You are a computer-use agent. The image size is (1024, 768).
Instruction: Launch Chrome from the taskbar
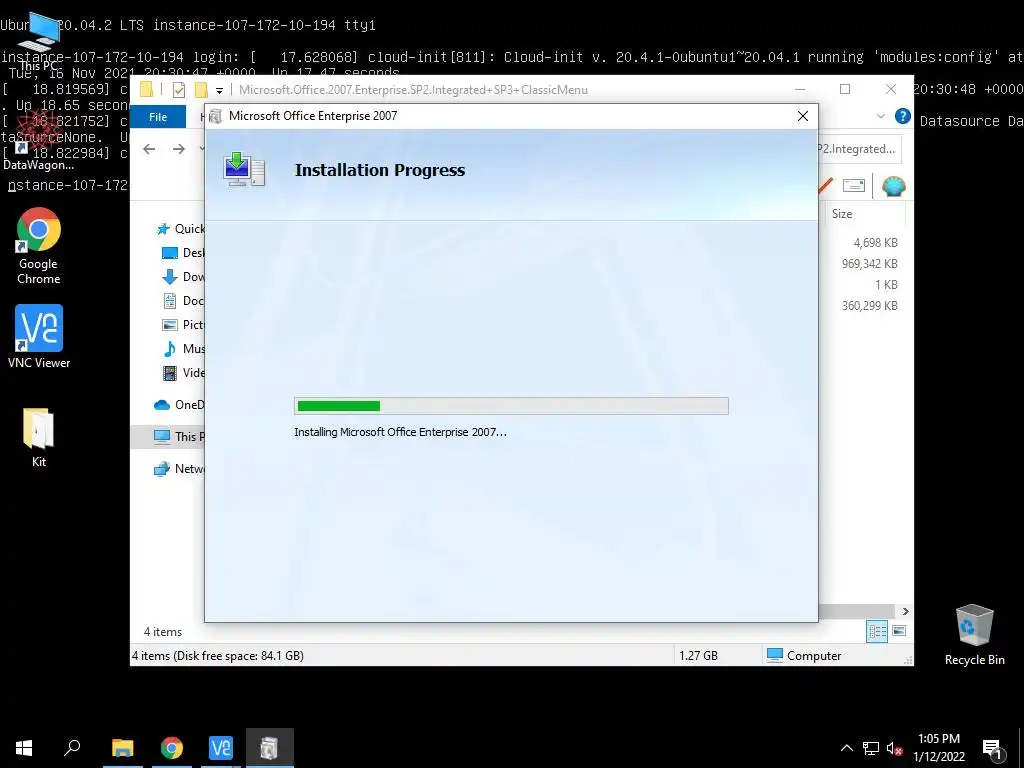click(172, 748)
